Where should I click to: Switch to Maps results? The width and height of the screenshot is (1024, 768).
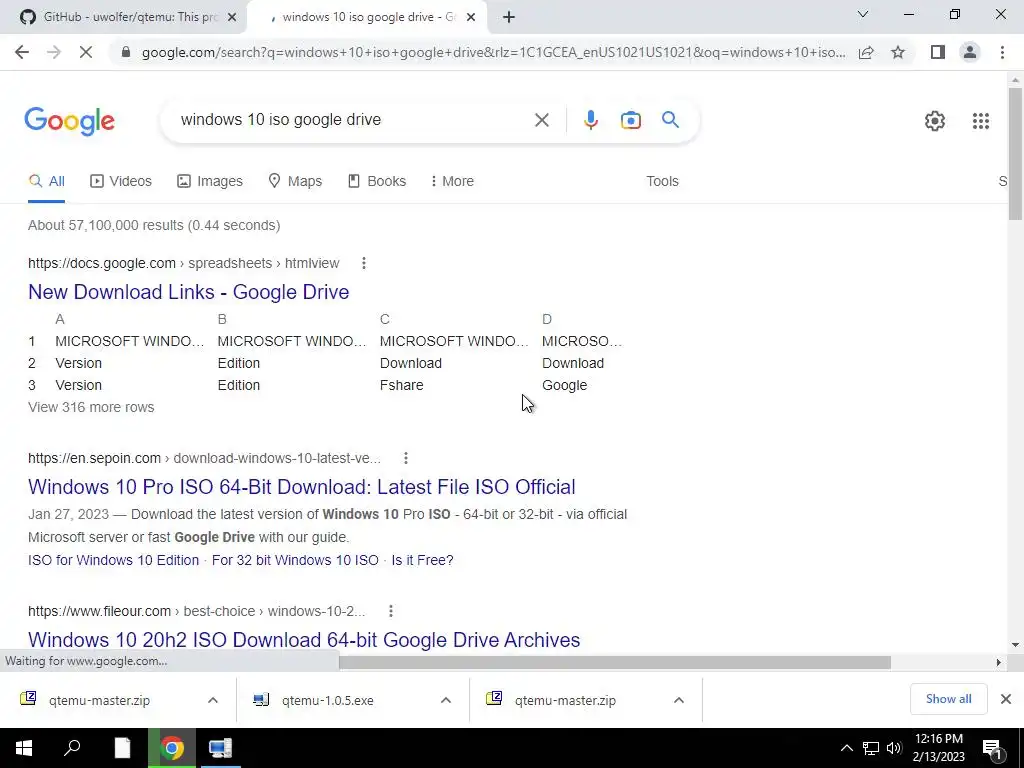click(x=295, y=181)
